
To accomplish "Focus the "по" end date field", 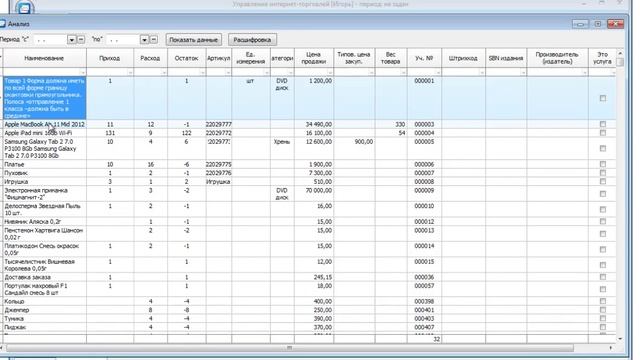I will point(123,40).
